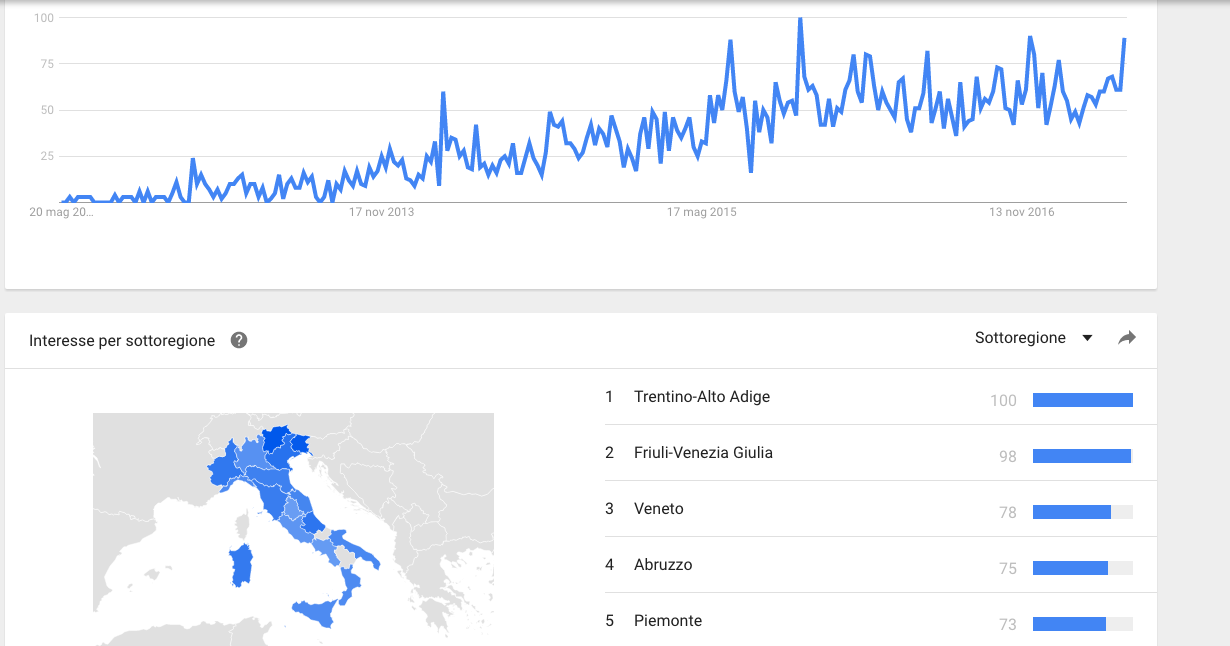Select the Sottoregione dropdown label
1230x646 pixels.
click(1020, 338)
